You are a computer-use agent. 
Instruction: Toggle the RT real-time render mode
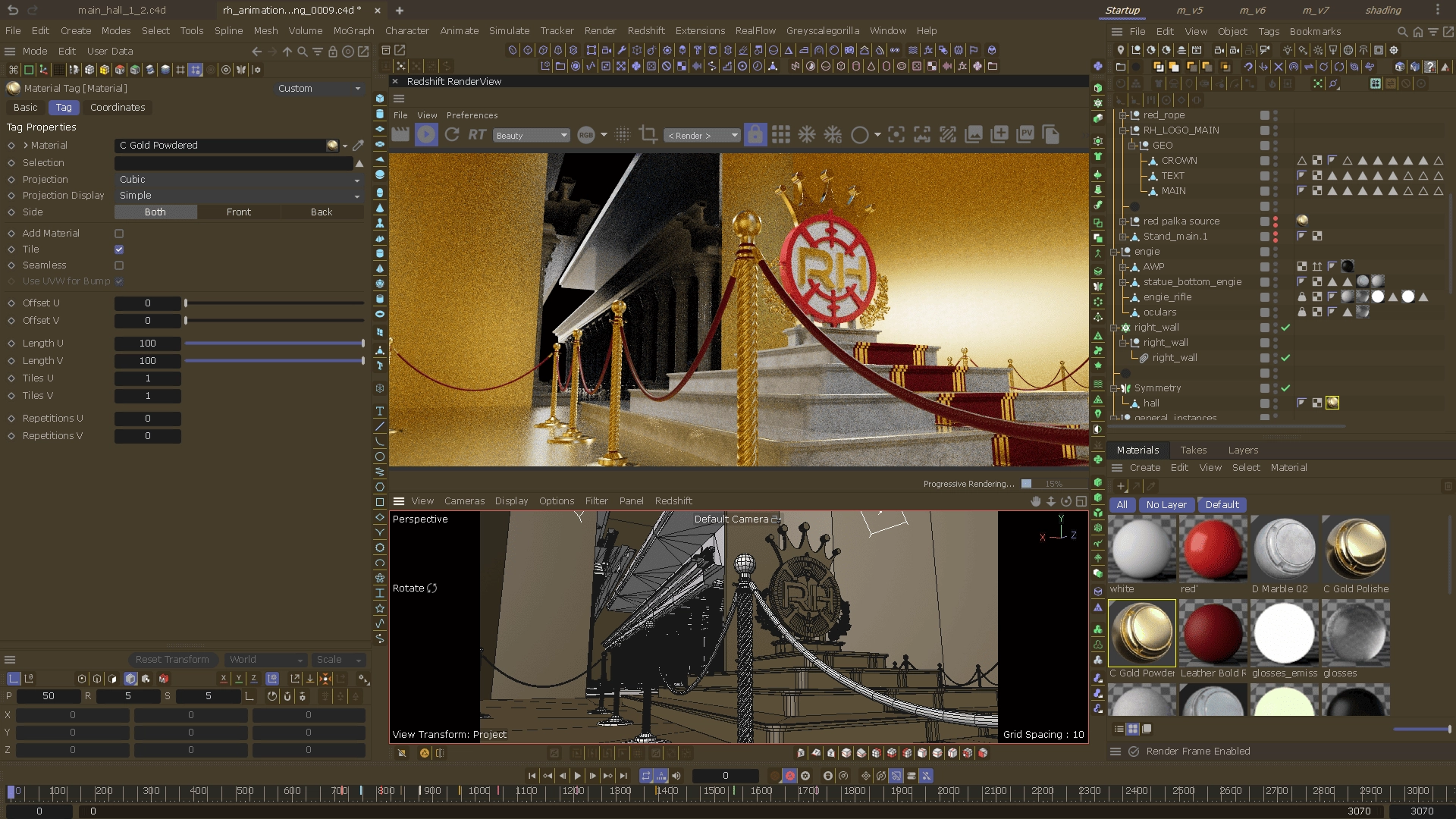[x=477, y=135]
